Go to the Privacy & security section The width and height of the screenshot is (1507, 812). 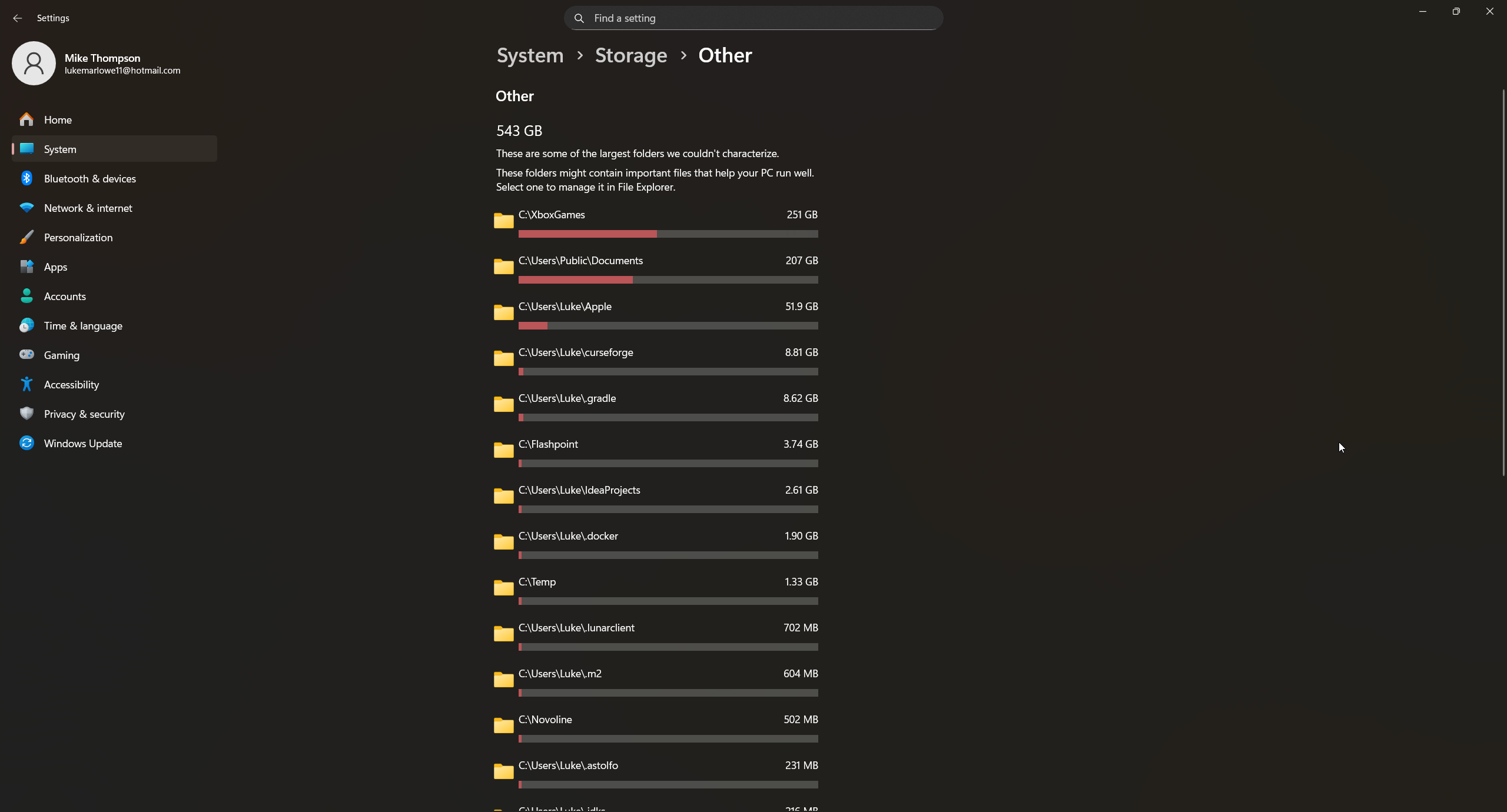[x=84, y=414]
